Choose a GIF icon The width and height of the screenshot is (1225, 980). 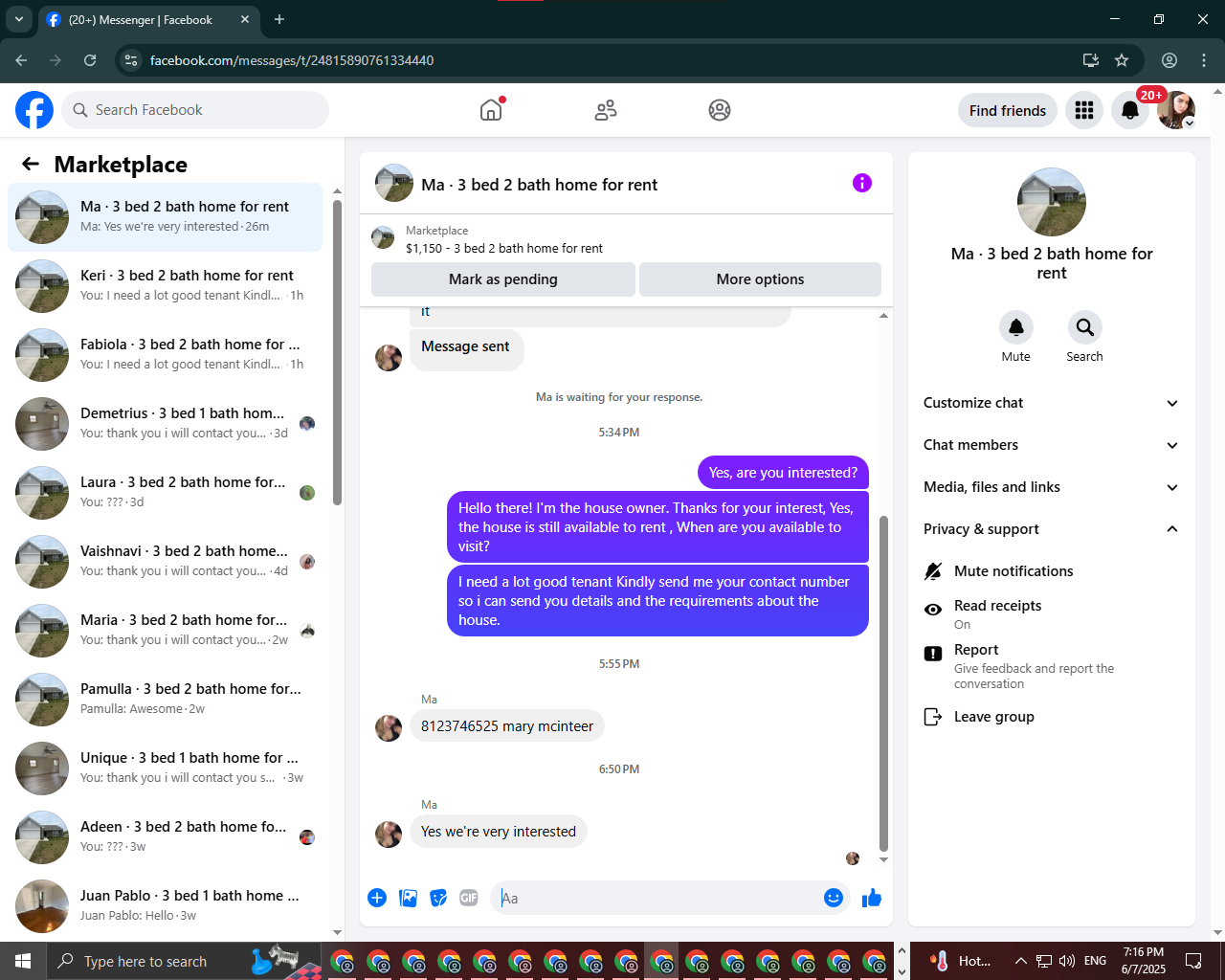point(469,898)
